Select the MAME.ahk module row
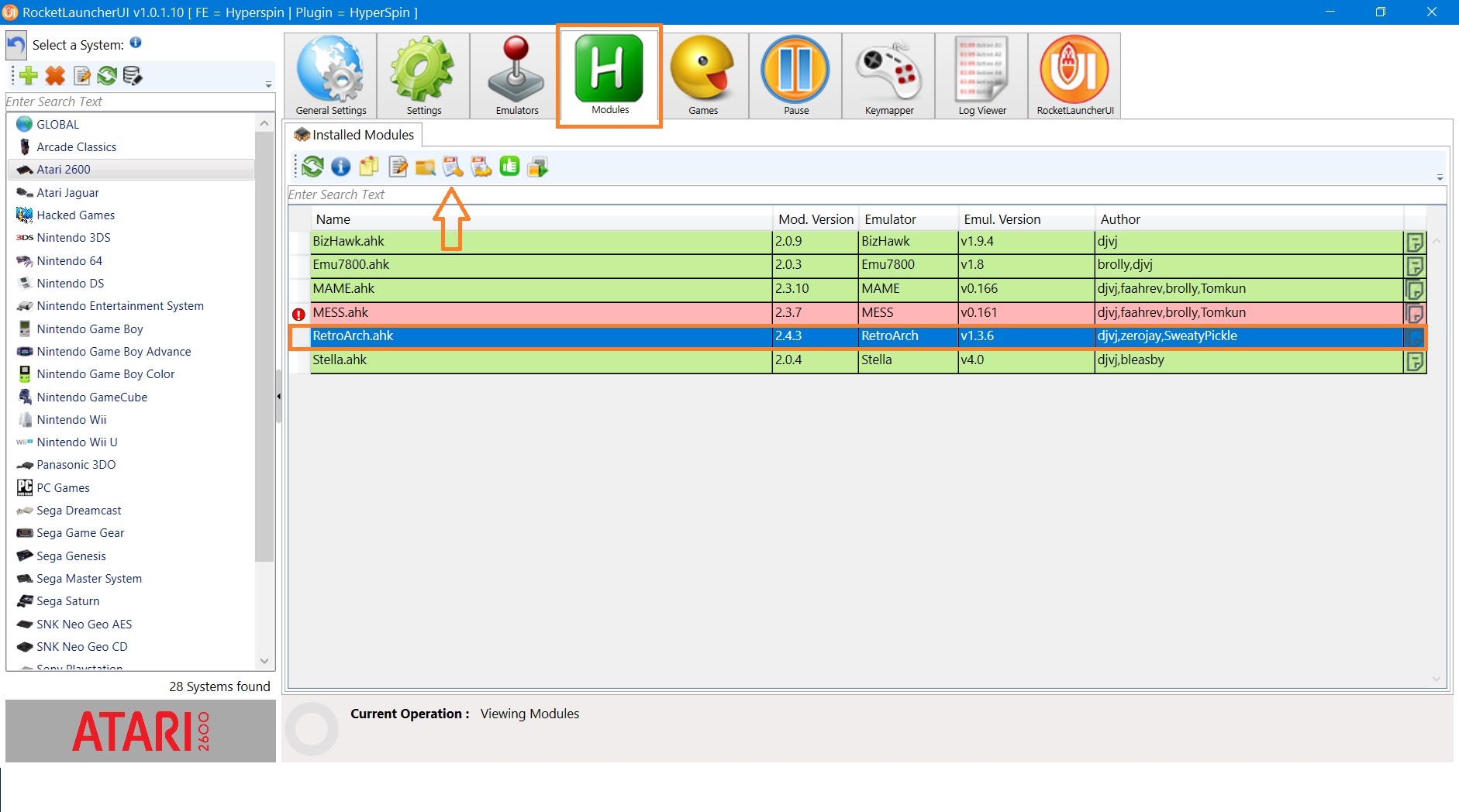 [x=540, y=289]
